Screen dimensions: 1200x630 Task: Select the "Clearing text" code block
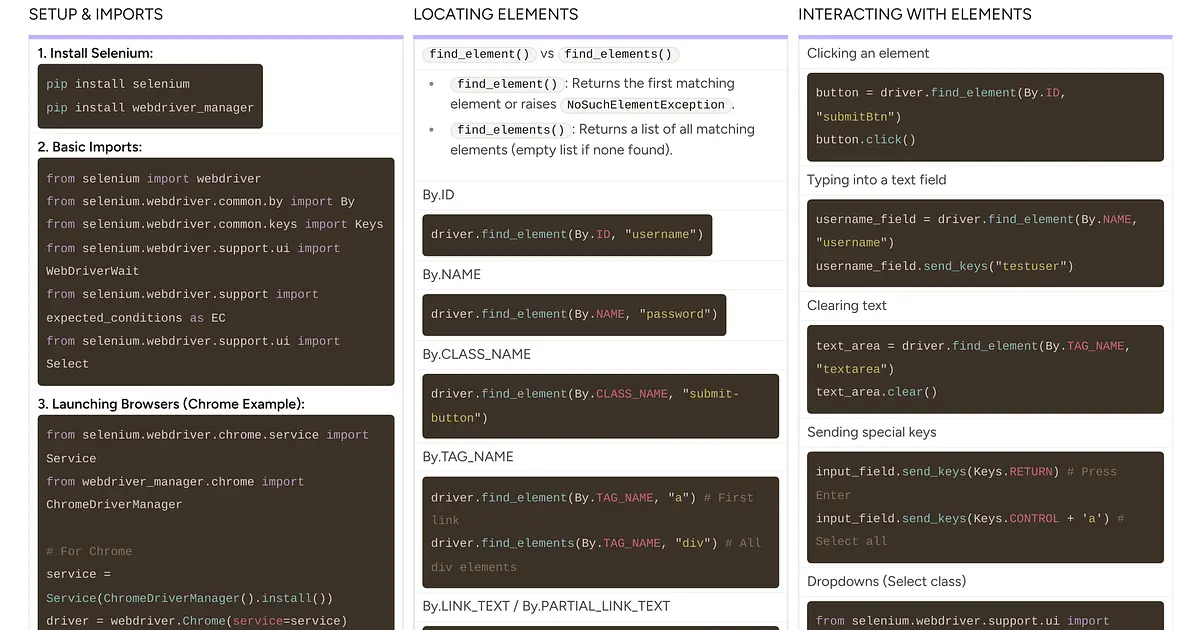(985, 369)
